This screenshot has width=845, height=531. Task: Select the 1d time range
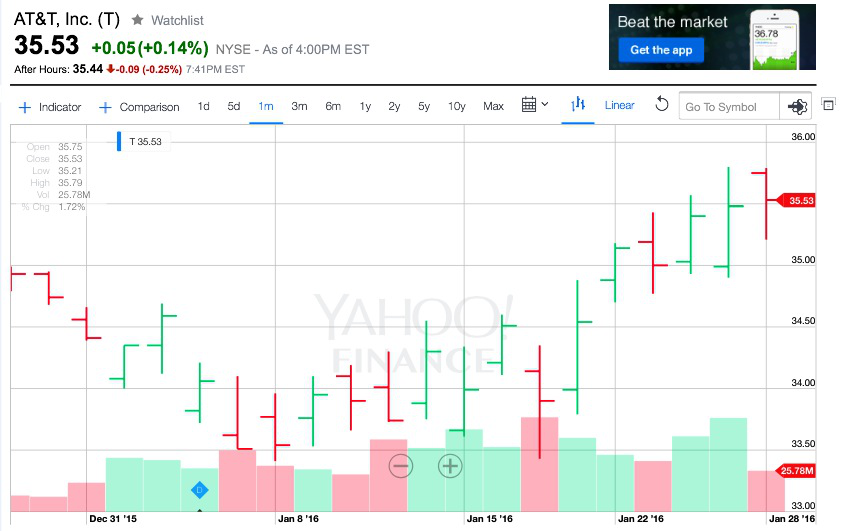pyautogui.click(x=203, y=106)
